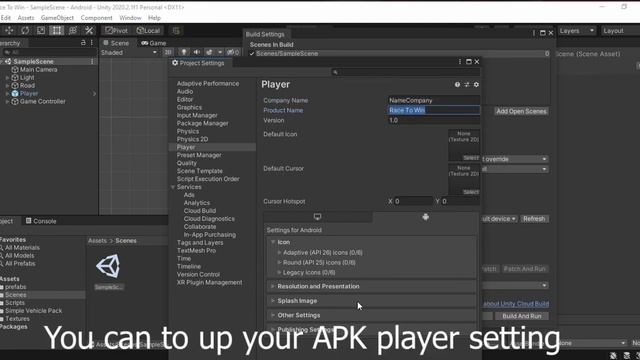Toggle Scenes/SampleScene build checkbox
This screenshot has width=640, height=360.
(x=252, y=53)
